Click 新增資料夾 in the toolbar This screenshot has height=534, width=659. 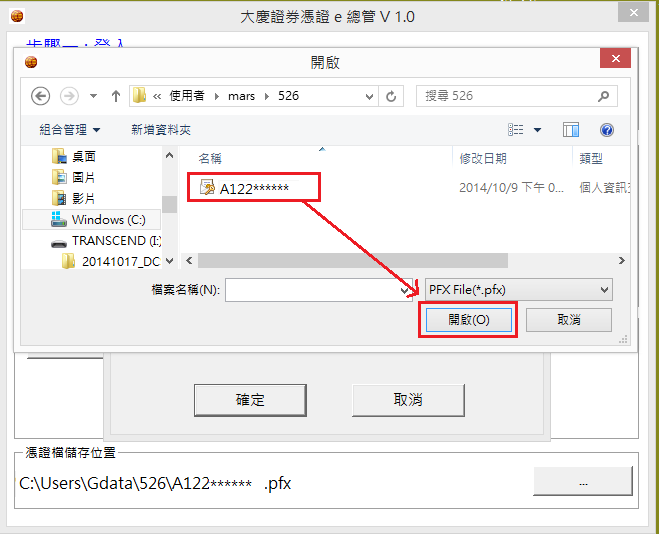click(161, 130)
